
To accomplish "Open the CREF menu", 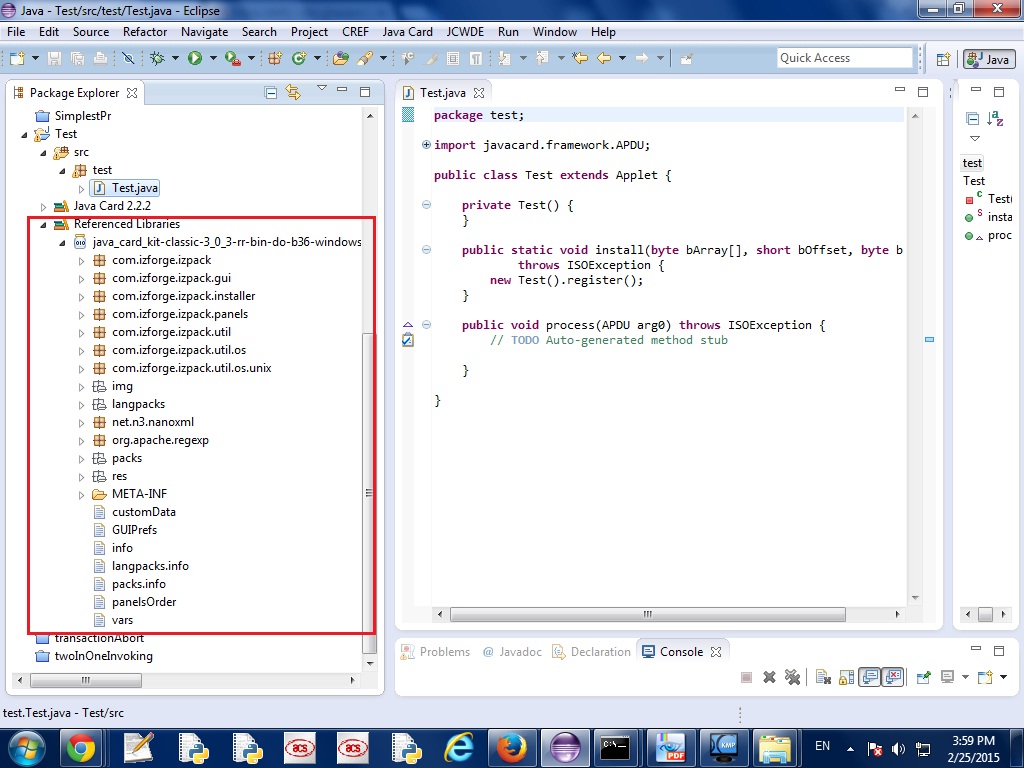I will tap(355, 31).
